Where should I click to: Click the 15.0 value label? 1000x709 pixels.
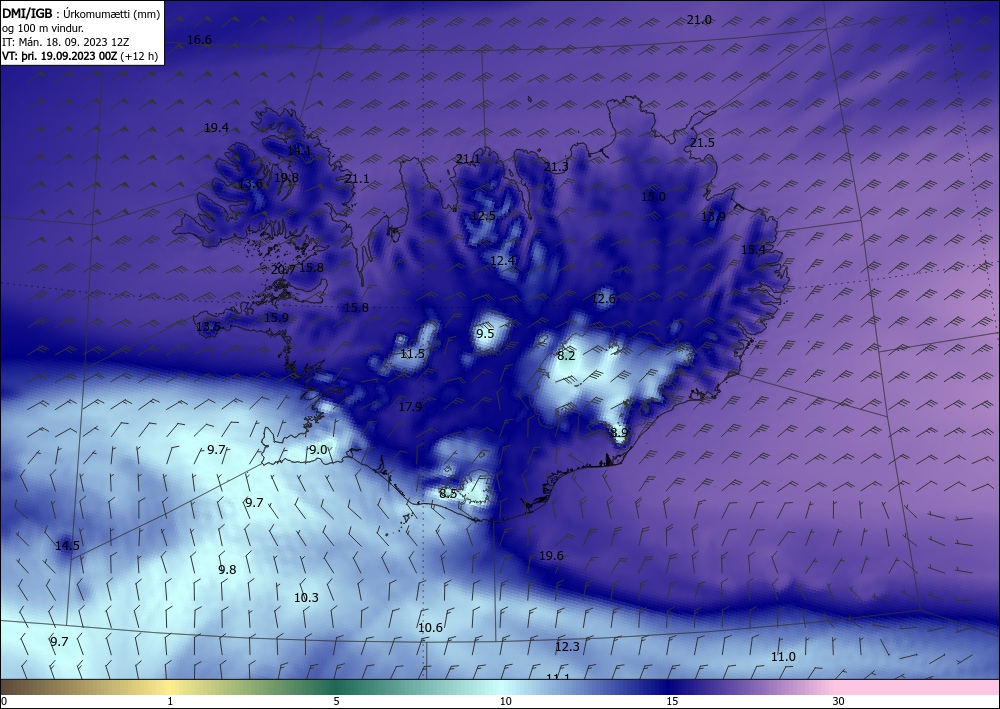(653, 197)
